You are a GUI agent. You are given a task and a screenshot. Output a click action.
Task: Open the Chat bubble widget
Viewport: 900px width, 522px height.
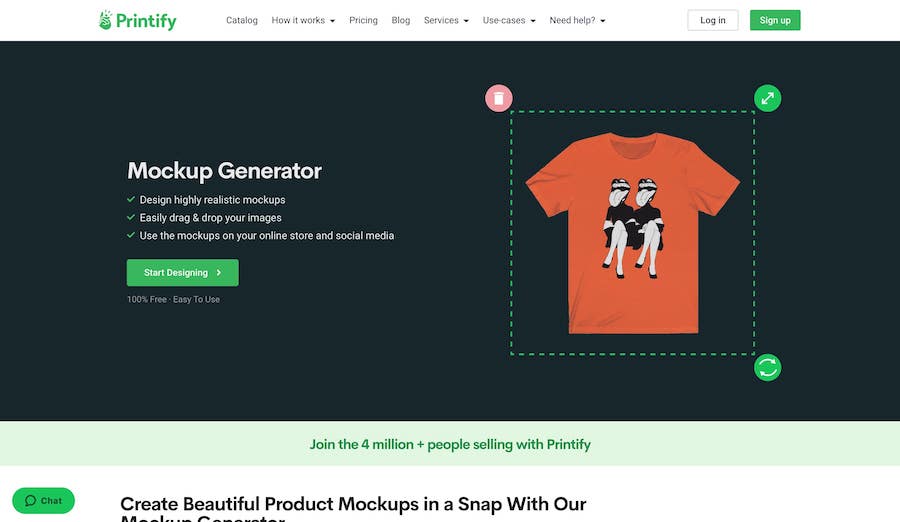[44, 501]
